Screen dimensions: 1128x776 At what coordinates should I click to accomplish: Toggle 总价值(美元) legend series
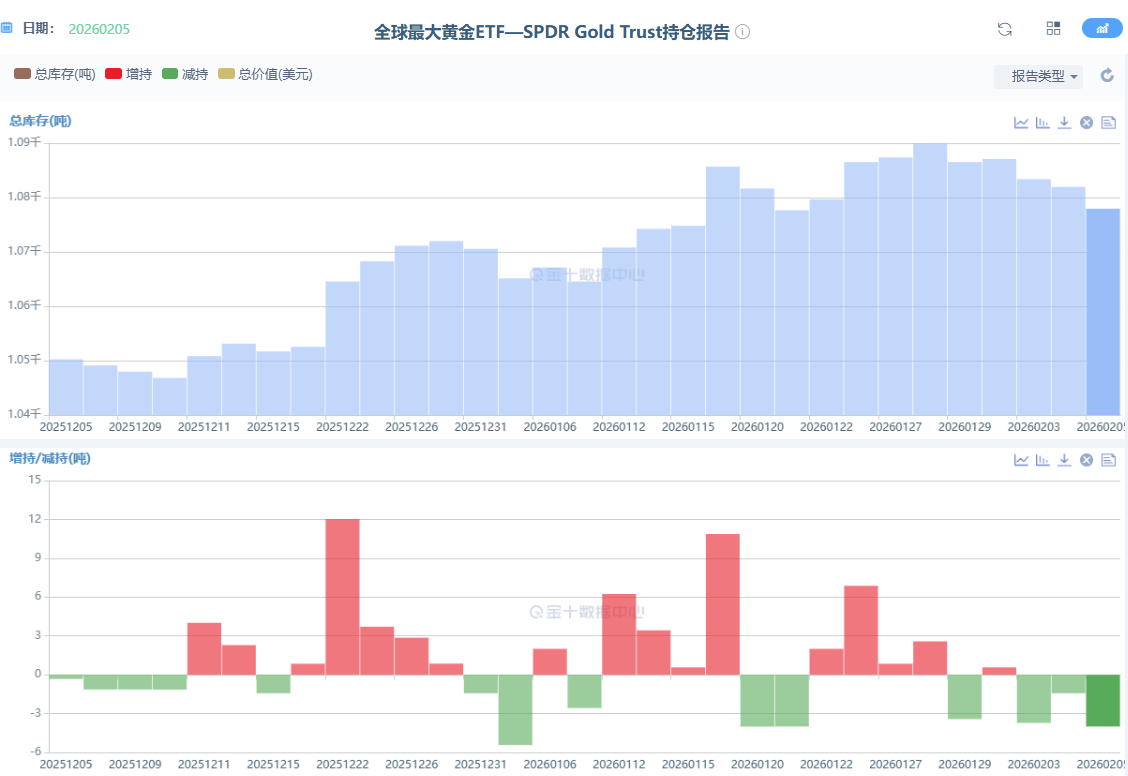[x=266, y=74]
